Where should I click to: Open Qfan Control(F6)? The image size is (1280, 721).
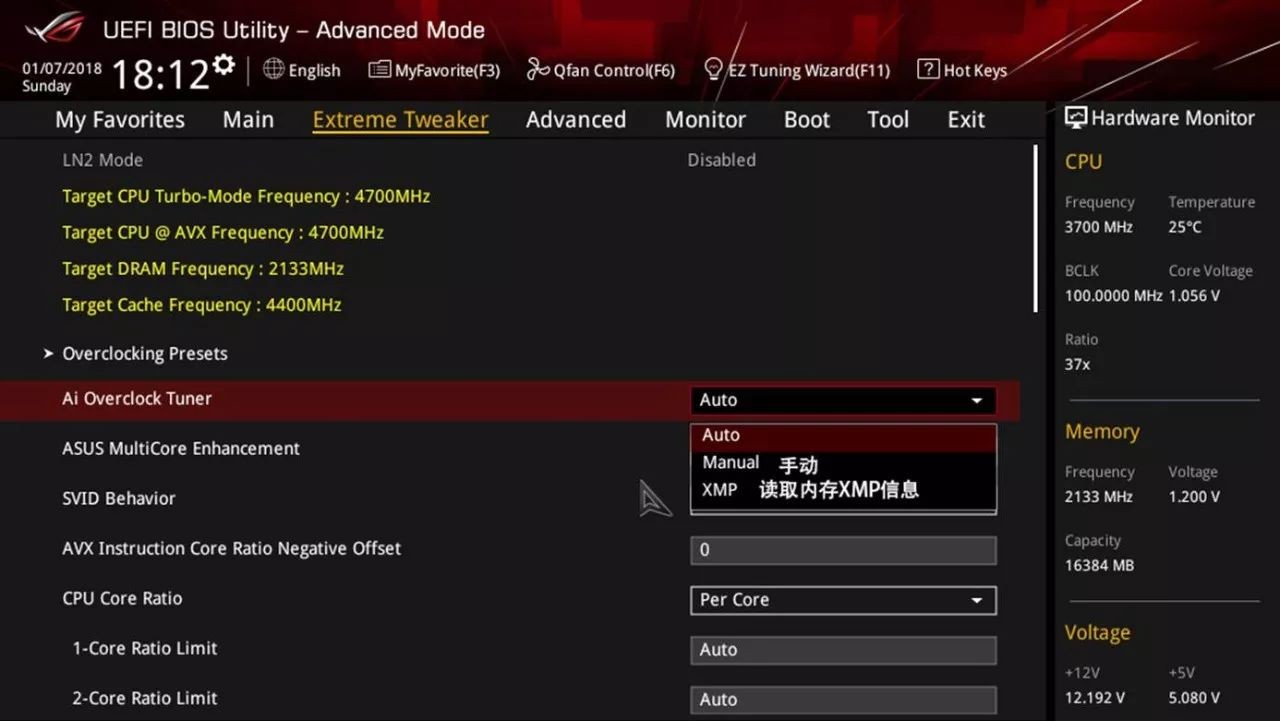point(614,70)
